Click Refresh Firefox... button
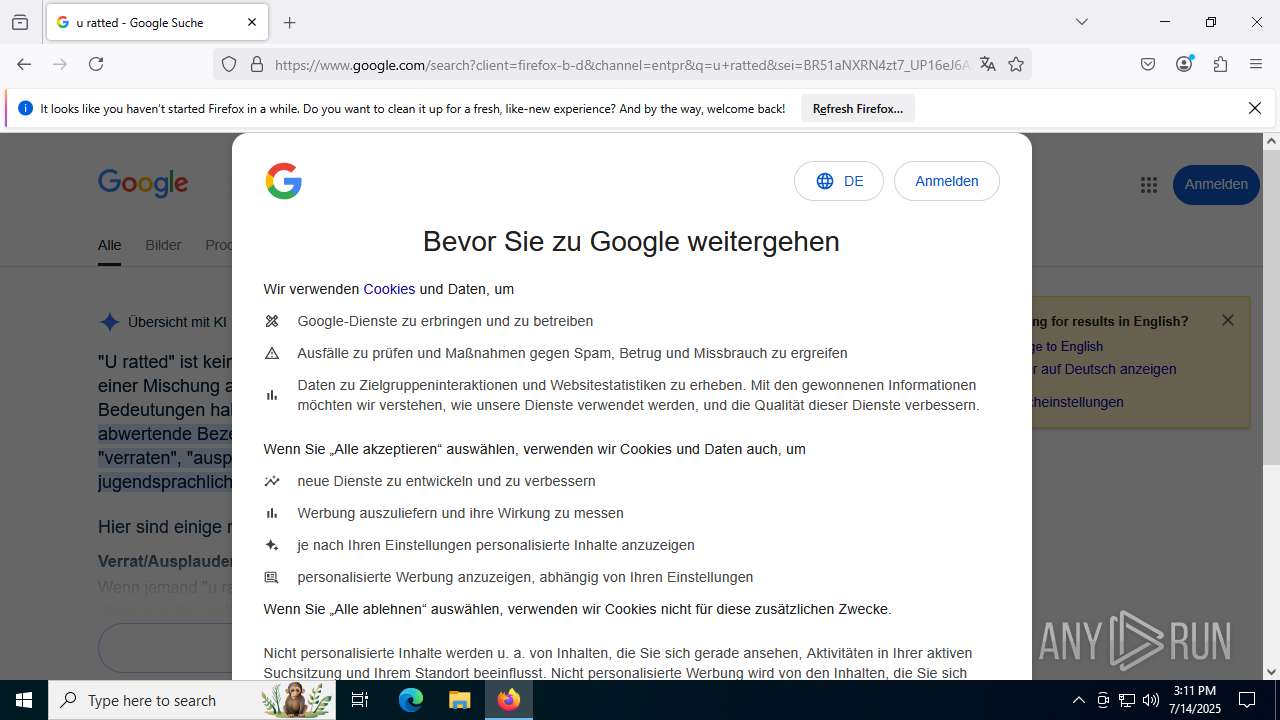The width and height of the screenshot is (1280, 720). tap(858, 109)
